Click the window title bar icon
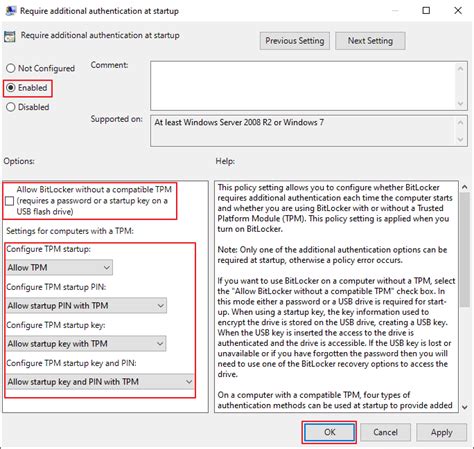This screenshot has width=474, height=449. pyautogui.click(x=11, y=11)
